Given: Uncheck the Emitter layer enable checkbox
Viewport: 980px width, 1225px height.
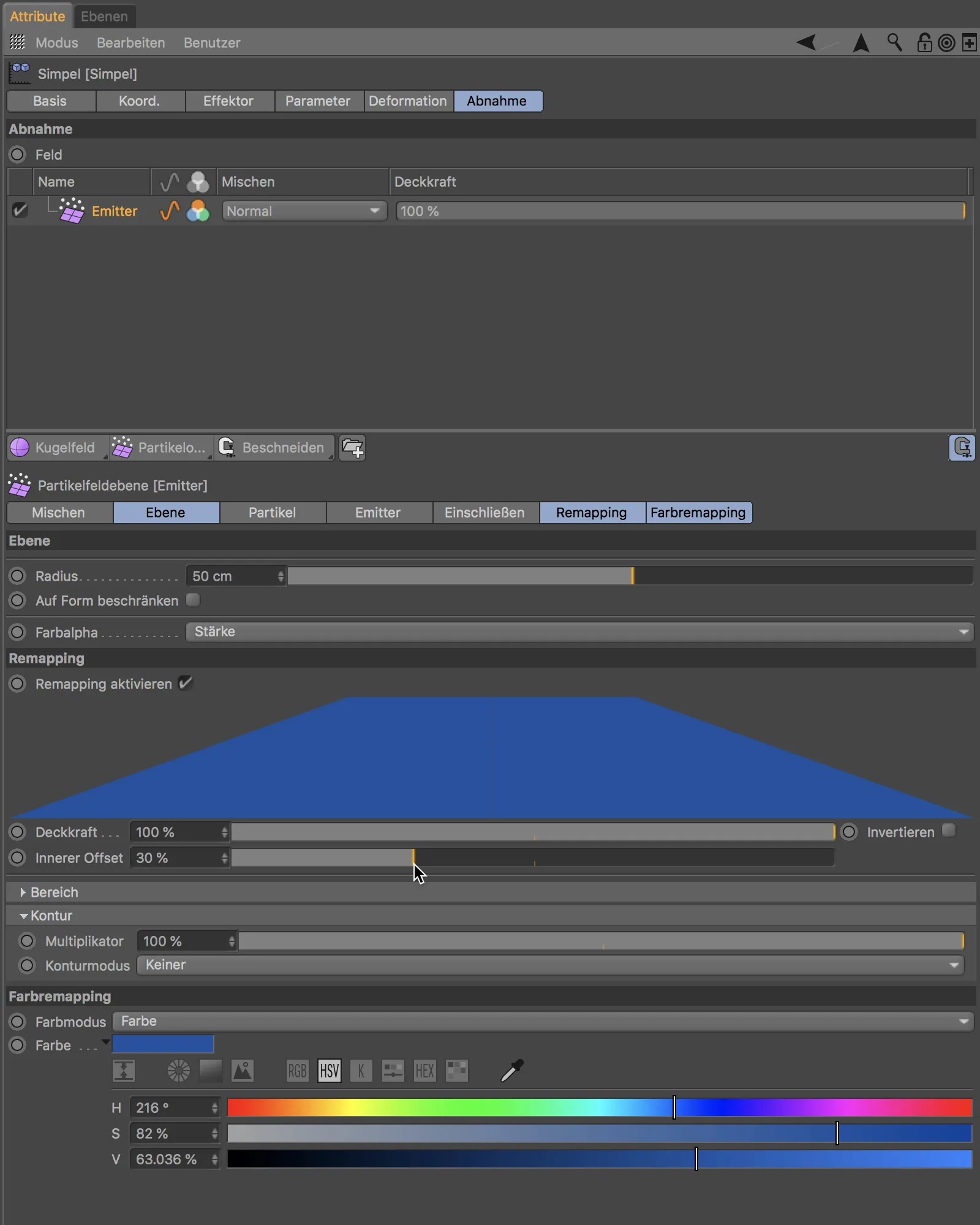Looking at the screenshot, I should (x=20, y=210).
